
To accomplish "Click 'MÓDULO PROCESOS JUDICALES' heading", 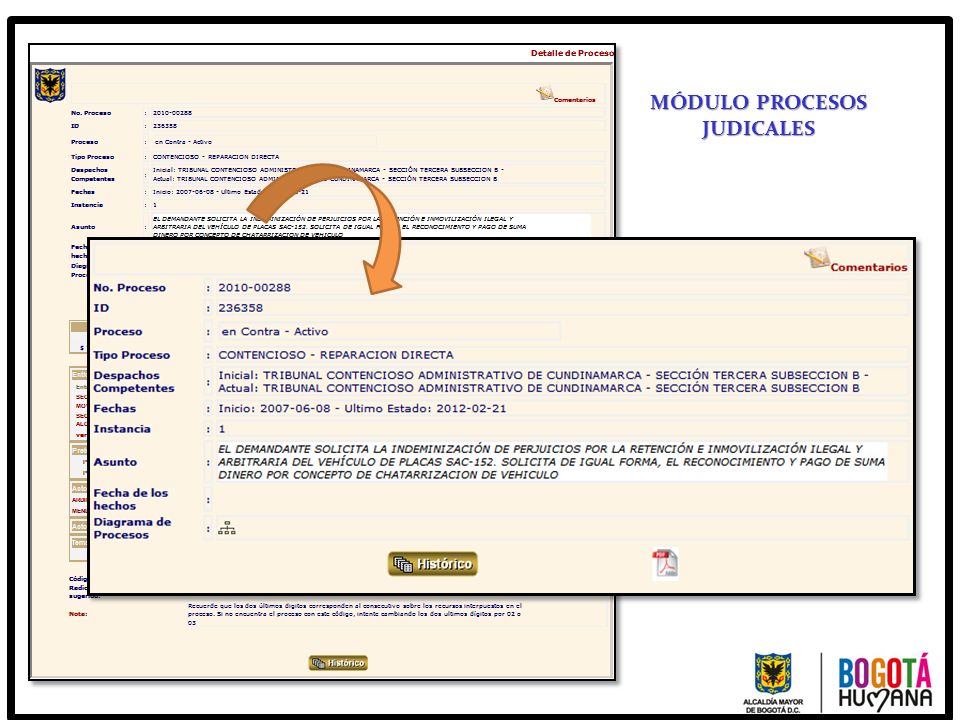I will click(x=759, y=115).
